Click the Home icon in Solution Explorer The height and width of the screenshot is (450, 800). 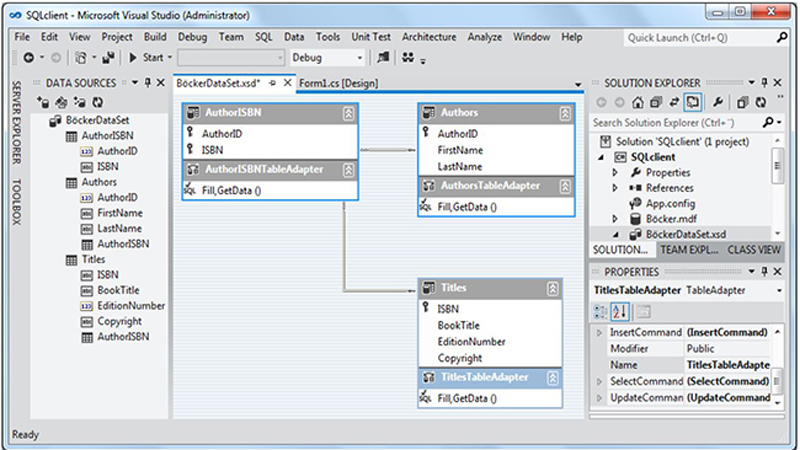638,102
